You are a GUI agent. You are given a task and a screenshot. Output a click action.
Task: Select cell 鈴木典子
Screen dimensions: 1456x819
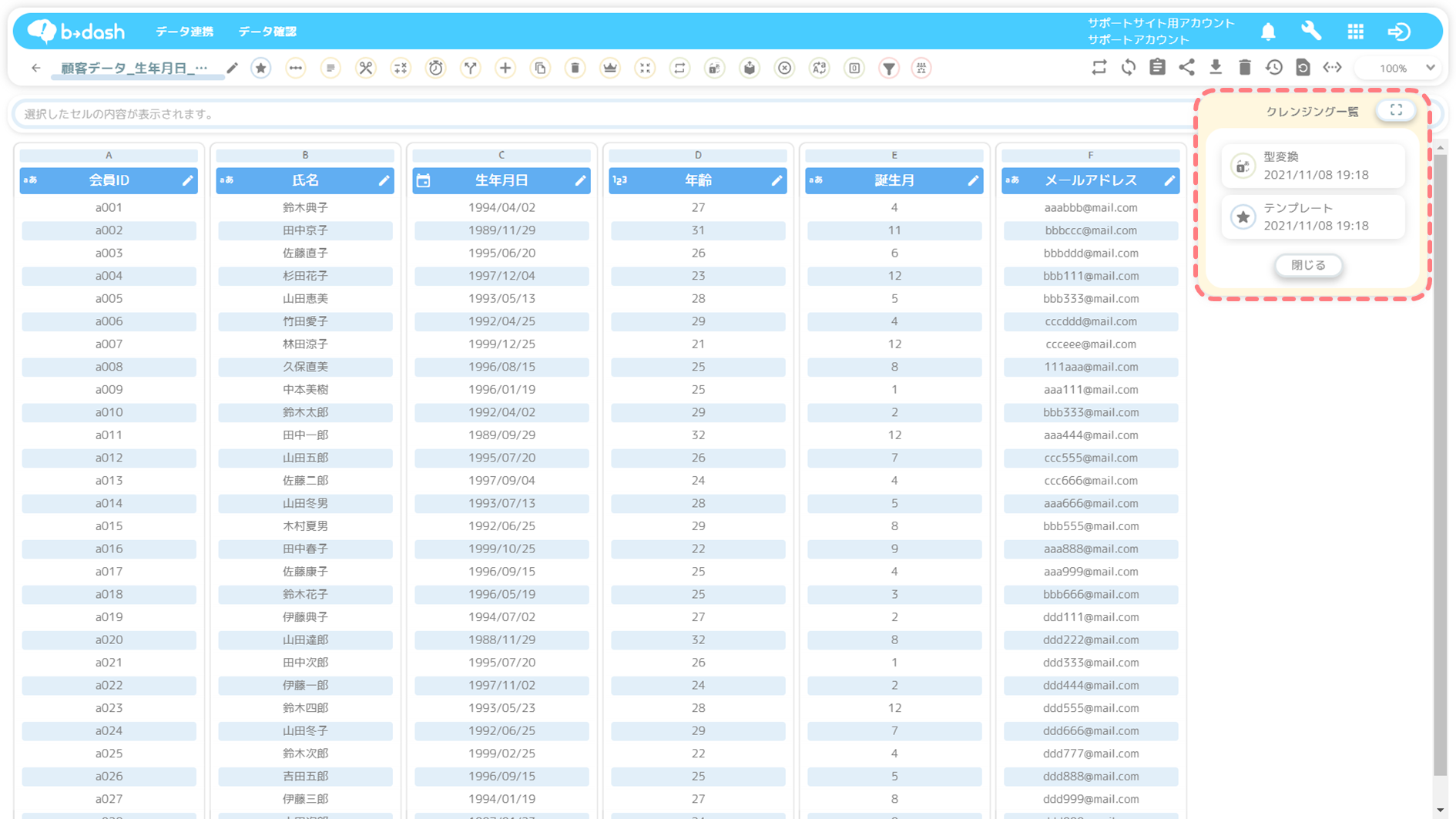(305, 207)
